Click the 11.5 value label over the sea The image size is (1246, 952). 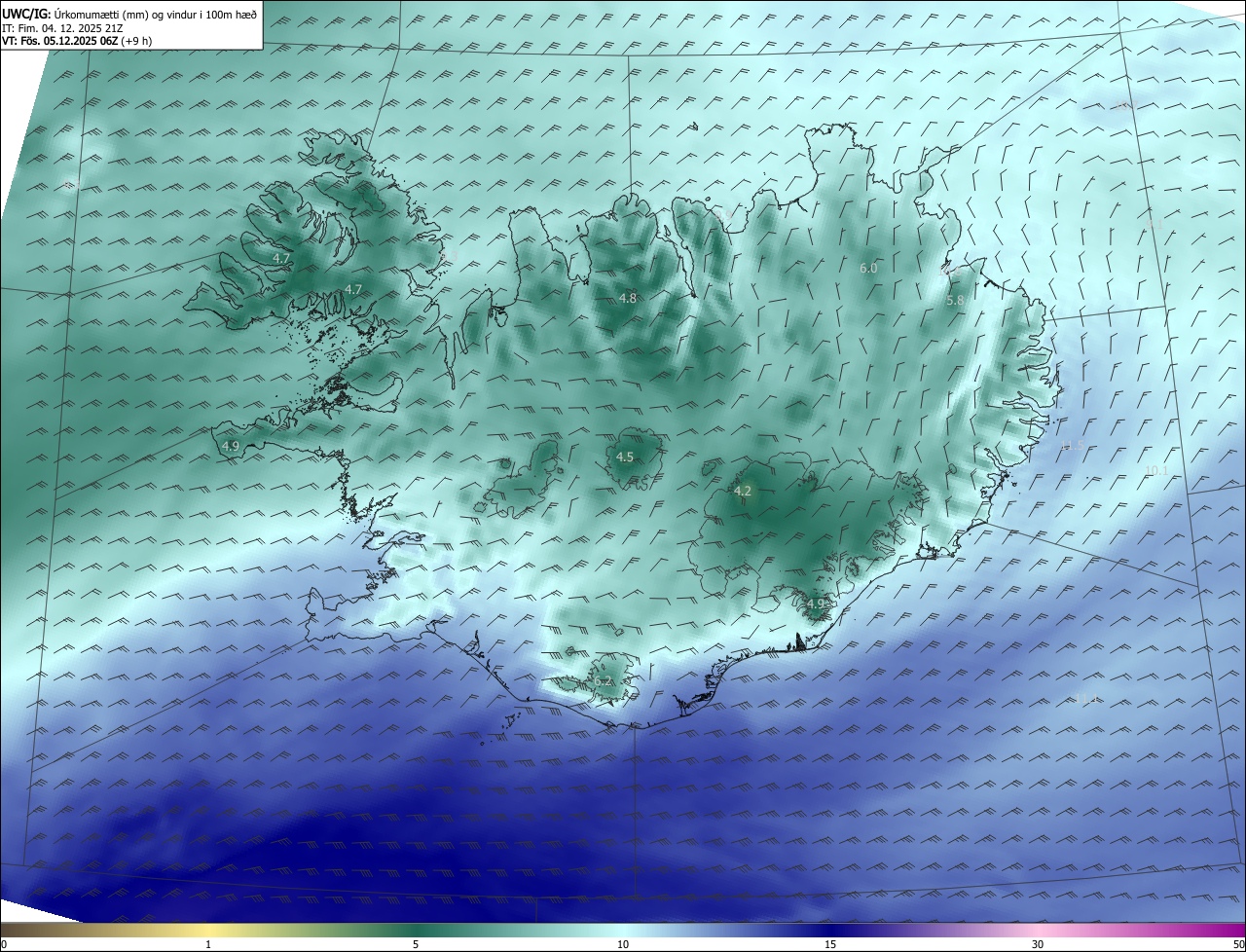click(x=1073, y=446)
